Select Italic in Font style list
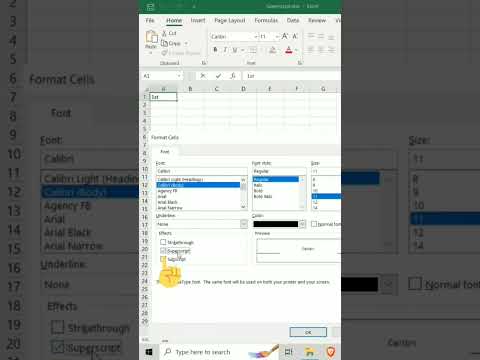The width and height of the screenshot is (480, 360). tap(276, 185)
